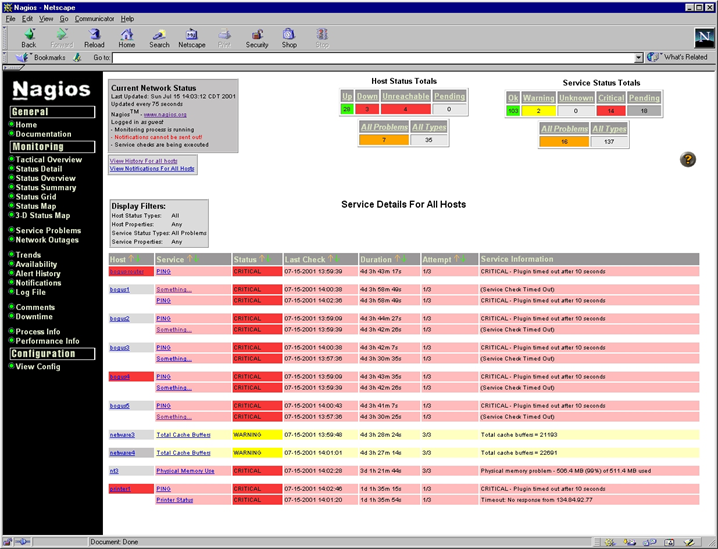Open the yellow help question mark icon

pyautogui.click(x=688, y=160)
